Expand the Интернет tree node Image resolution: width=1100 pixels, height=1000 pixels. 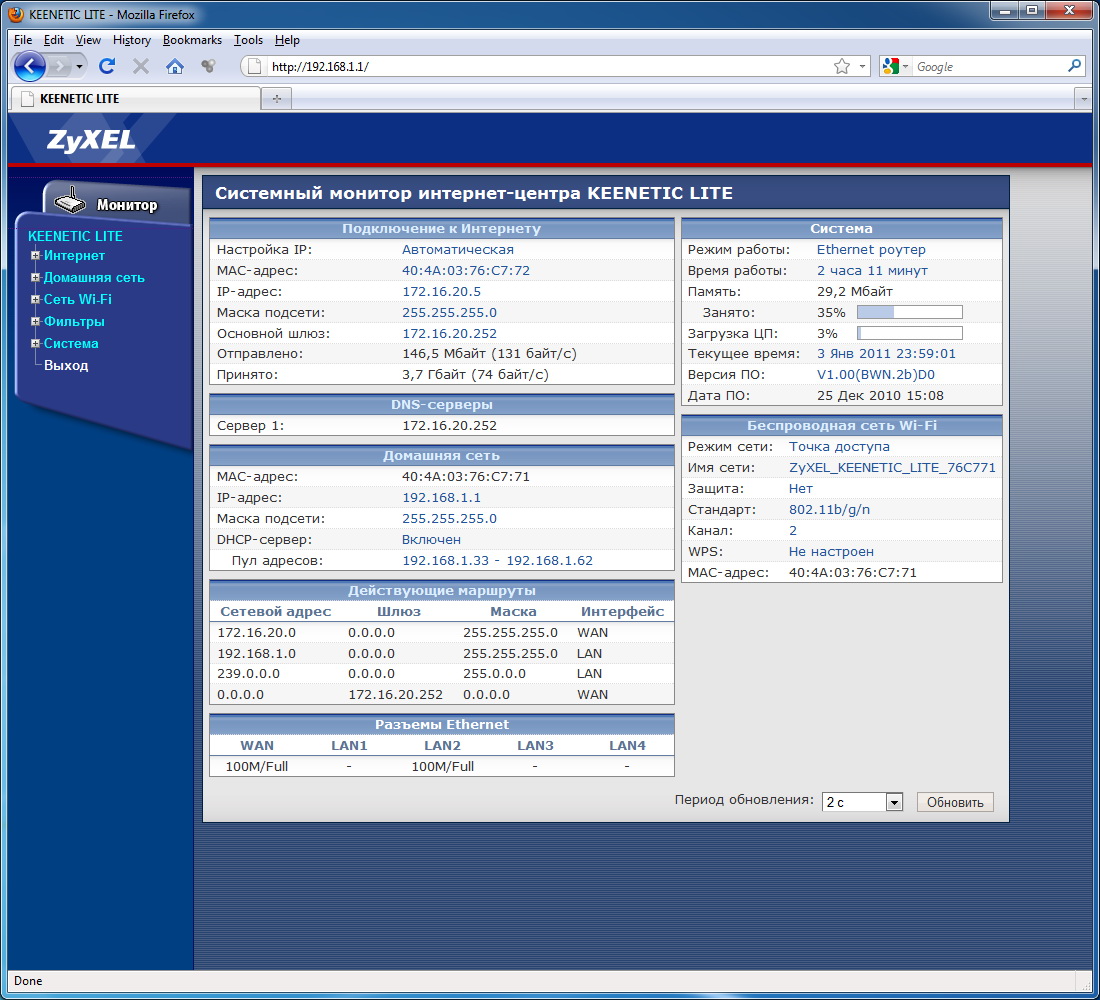pos(35,256)
